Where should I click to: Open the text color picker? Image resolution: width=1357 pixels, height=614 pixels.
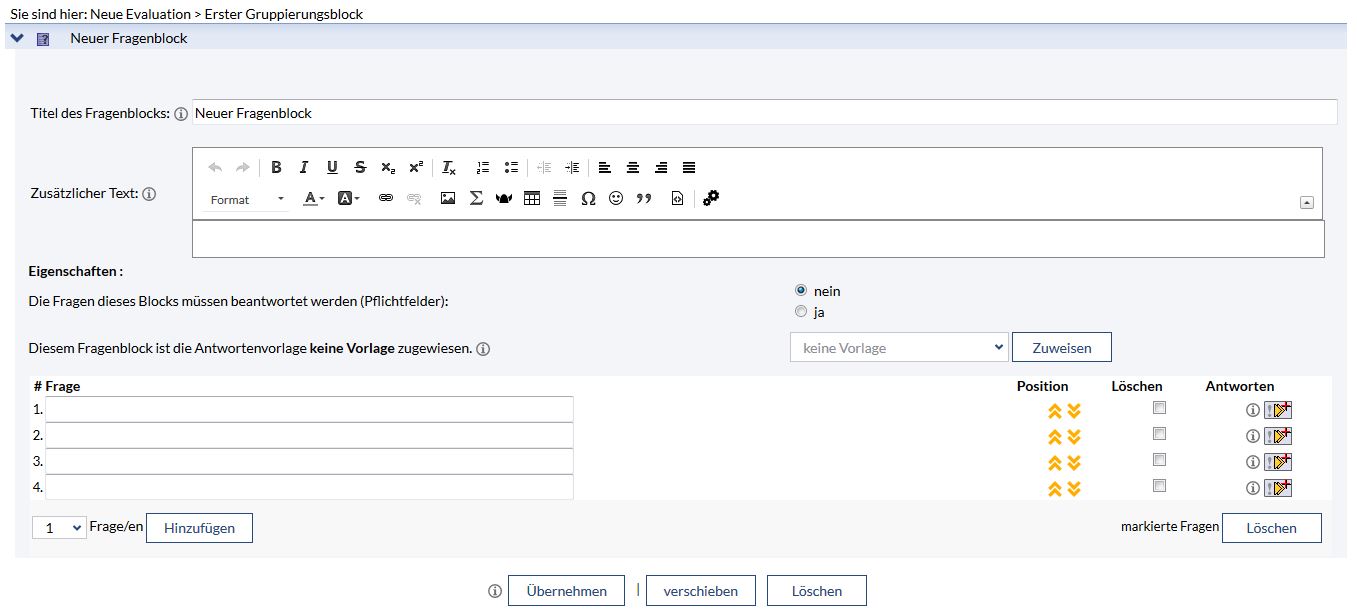[x=313, y=199]
